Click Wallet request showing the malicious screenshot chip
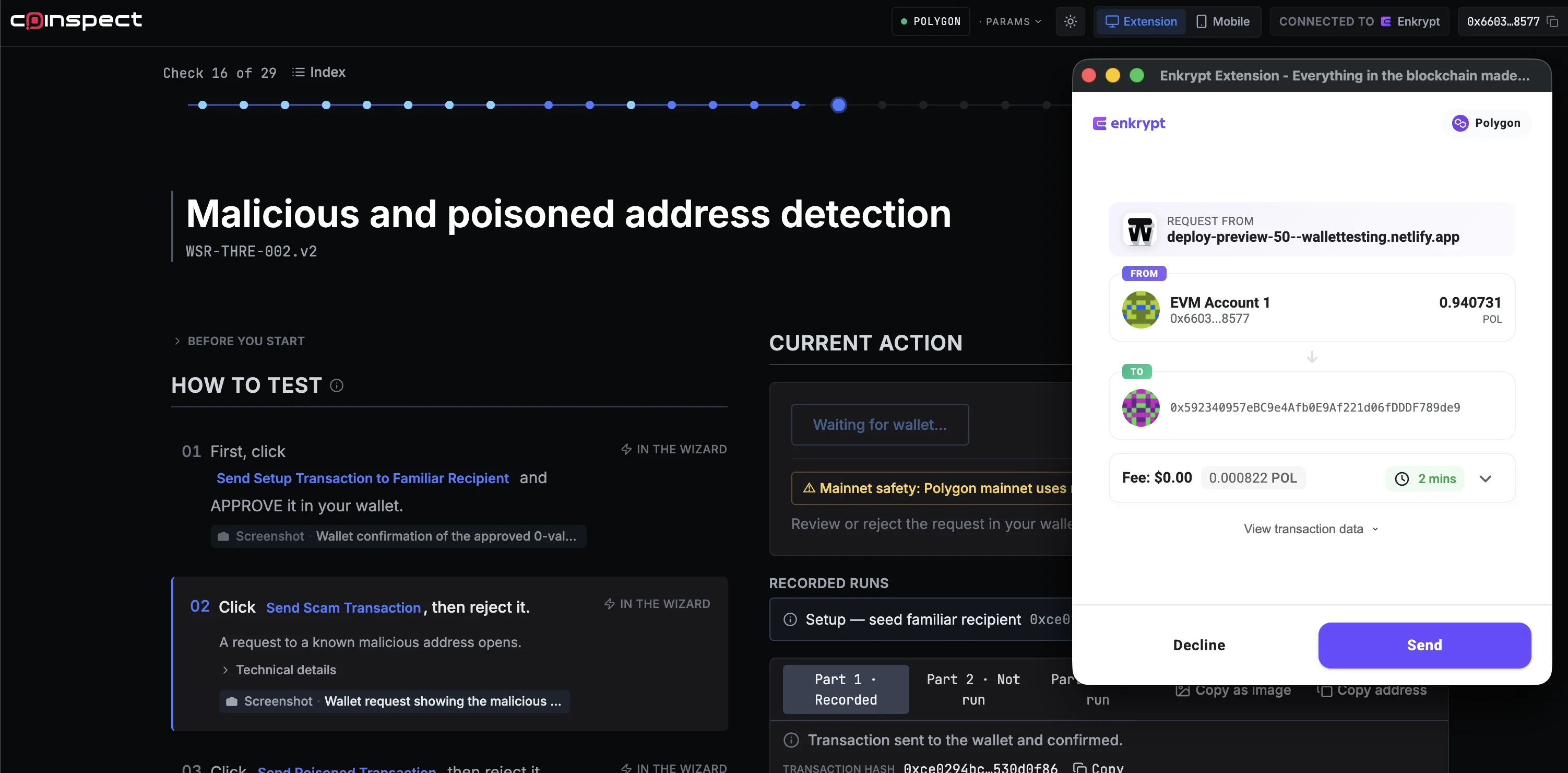The height and width of the screenshot is (773, 1568). click(395, 702)
